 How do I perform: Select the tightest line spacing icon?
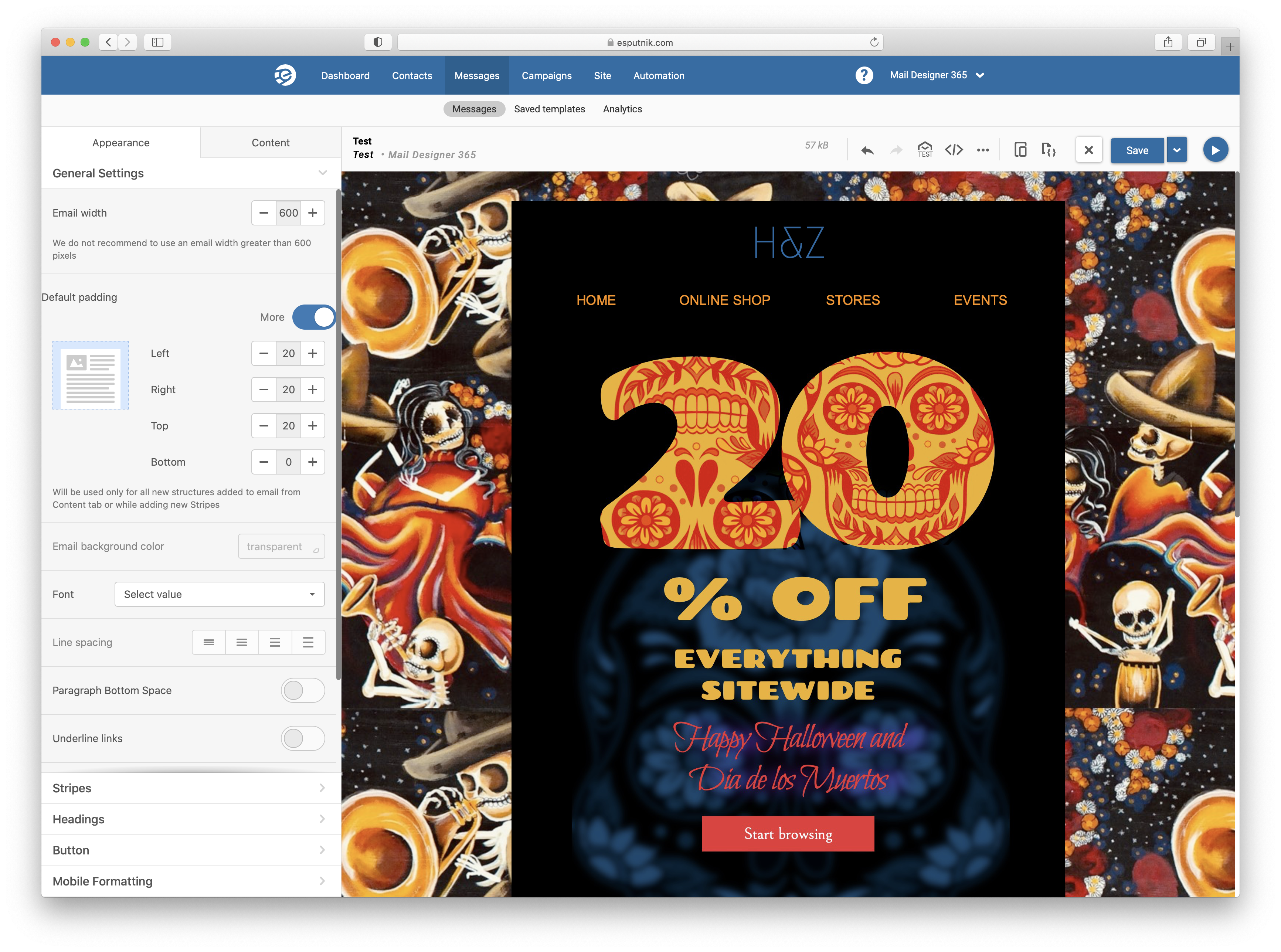(208, 643)
